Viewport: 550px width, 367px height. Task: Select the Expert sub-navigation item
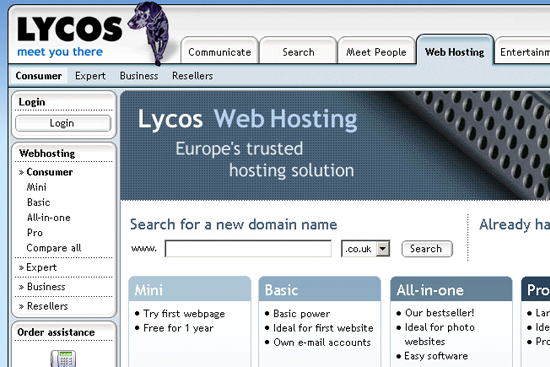point(90,76)
